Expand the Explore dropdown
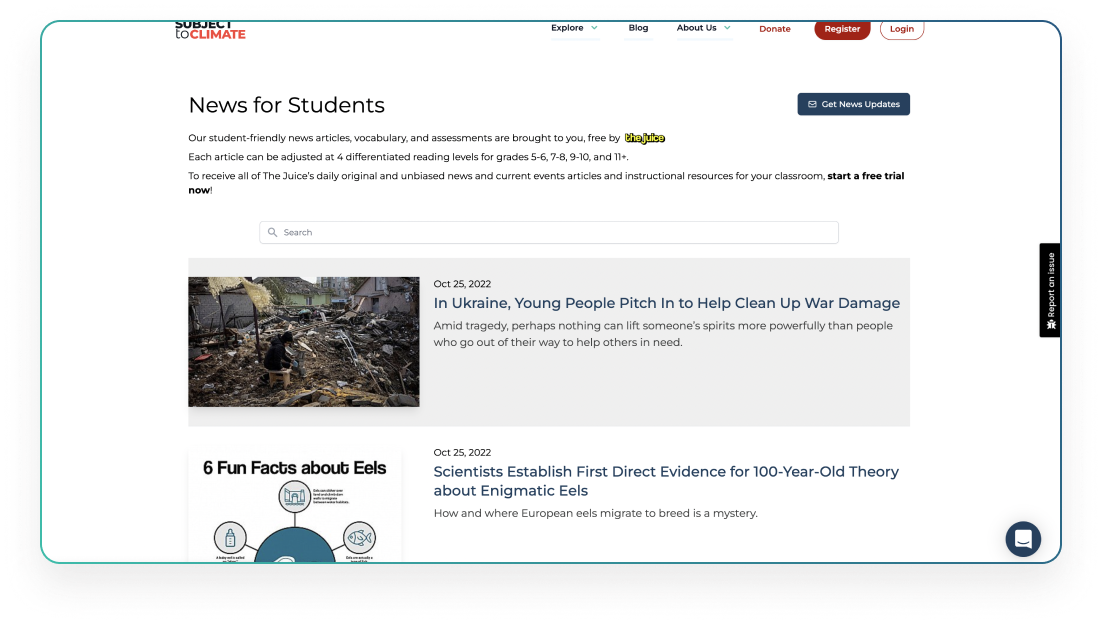The image size is (1102, 624). (x=573, y=28)
